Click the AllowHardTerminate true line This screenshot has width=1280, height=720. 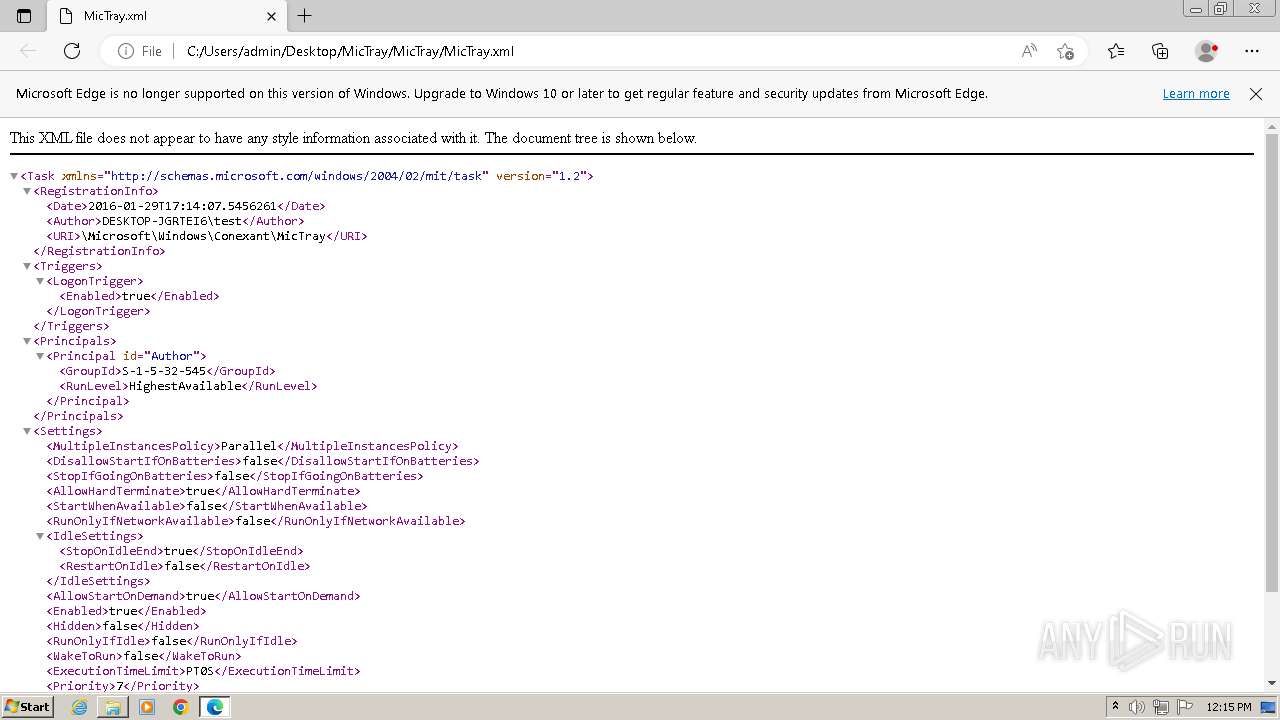coord(203,491)
